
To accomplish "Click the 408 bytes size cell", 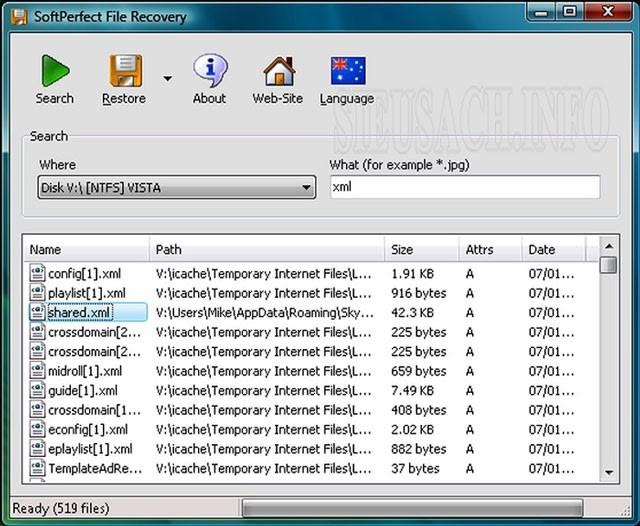I will 419,410.
